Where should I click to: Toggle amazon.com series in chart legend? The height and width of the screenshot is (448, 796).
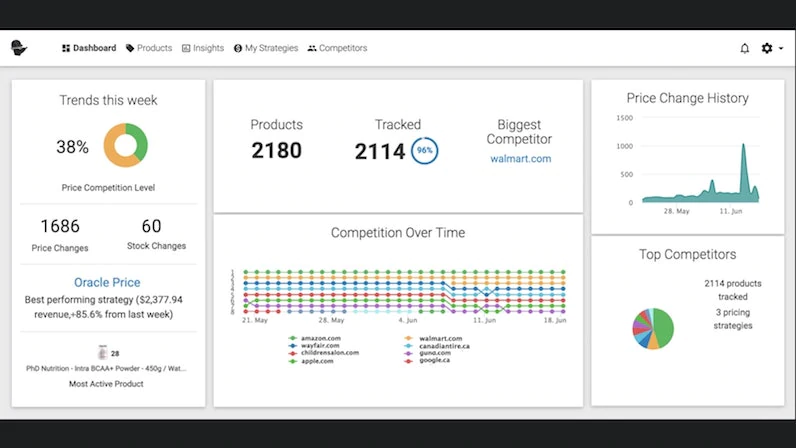pyautogui.click(x=315, y=338)
